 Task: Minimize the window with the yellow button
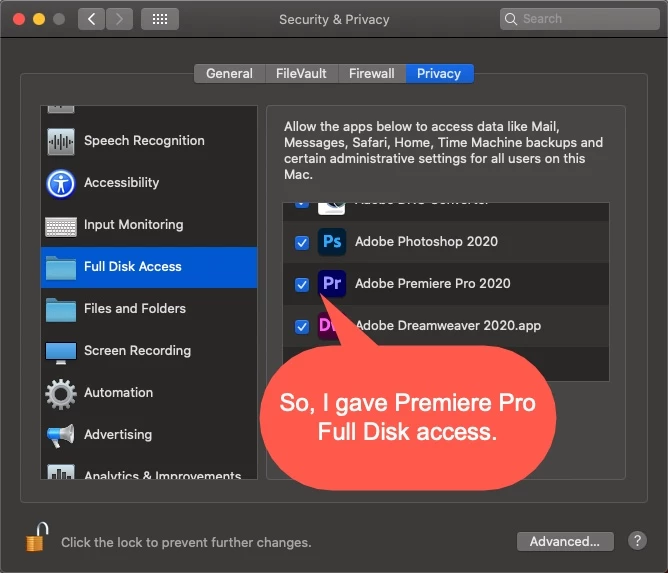pyautogui.click(x=39, y=19)
